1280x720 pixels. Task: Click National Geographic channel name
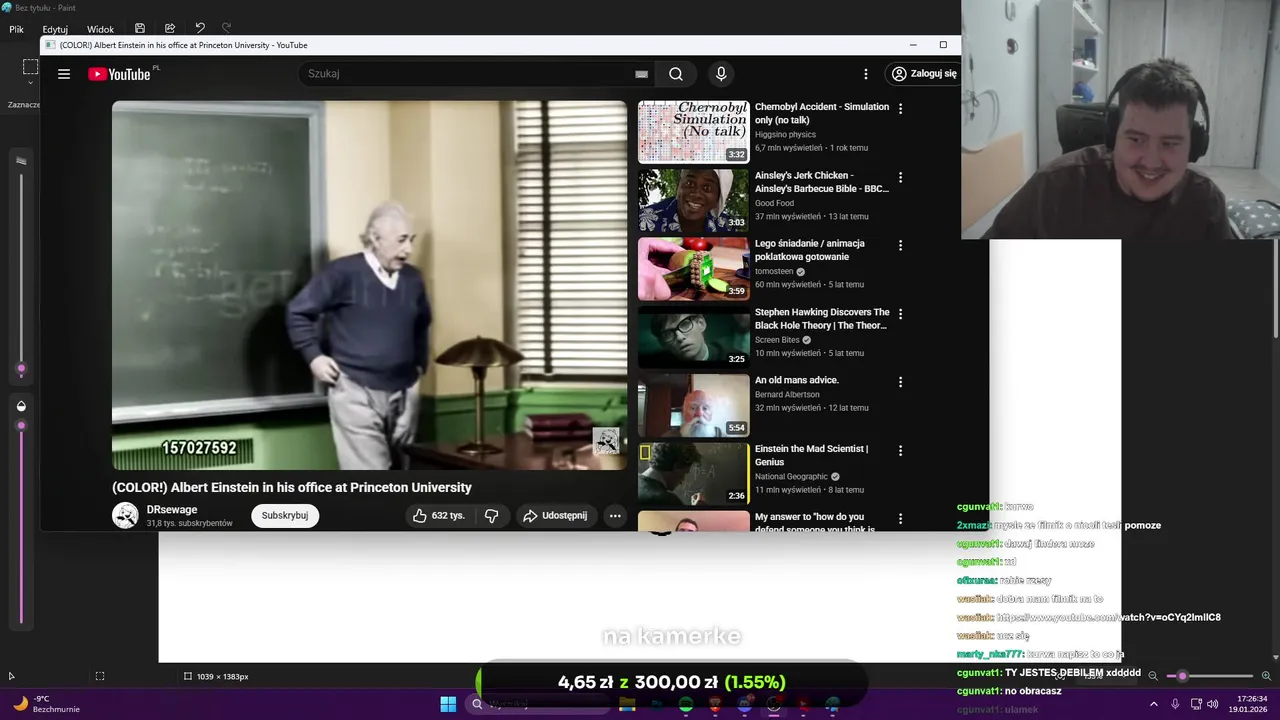(791, 477)
